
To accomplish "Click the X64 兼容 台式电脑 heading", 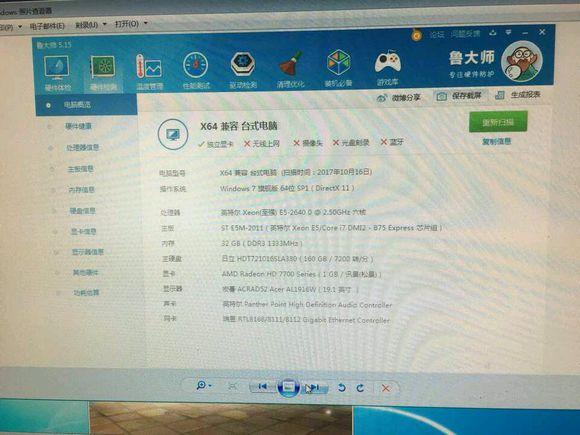I will pyautogui.click(x=239, y=126).
